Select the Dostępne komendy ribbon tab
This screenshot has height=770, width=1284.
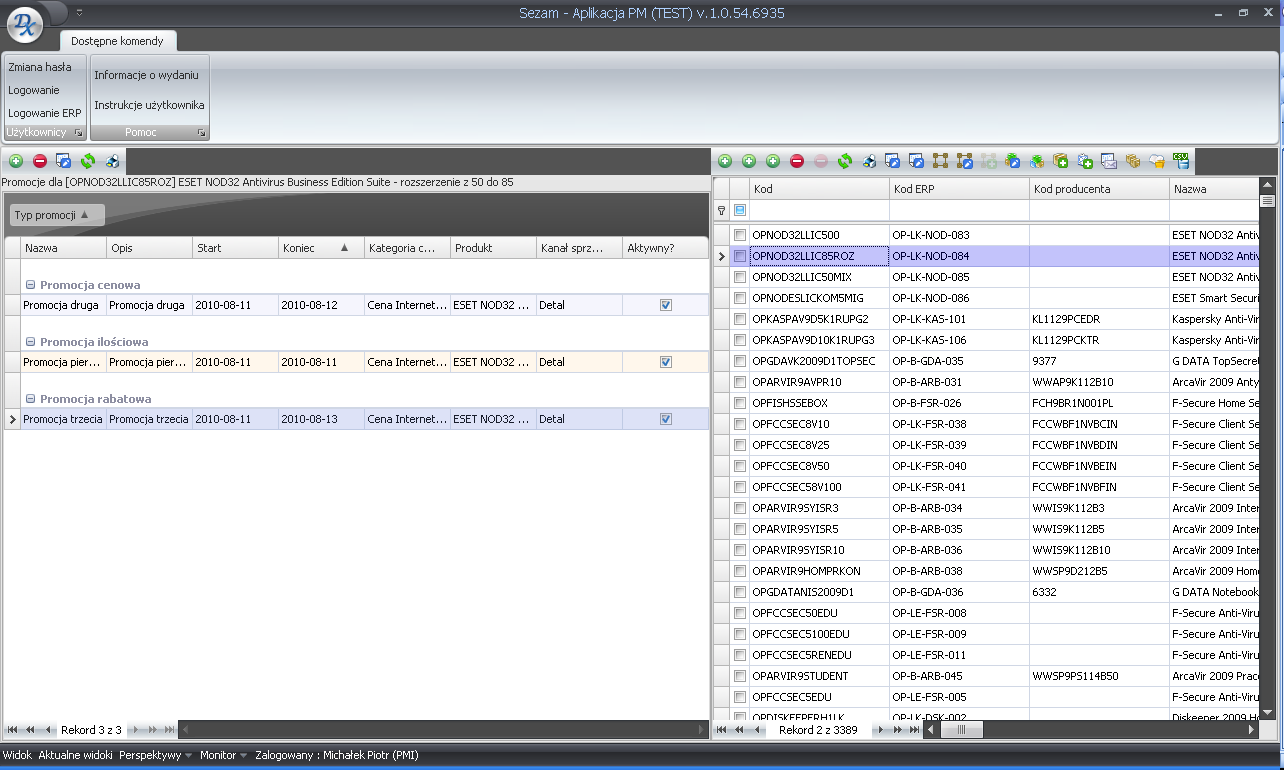[x=117, y=41]
